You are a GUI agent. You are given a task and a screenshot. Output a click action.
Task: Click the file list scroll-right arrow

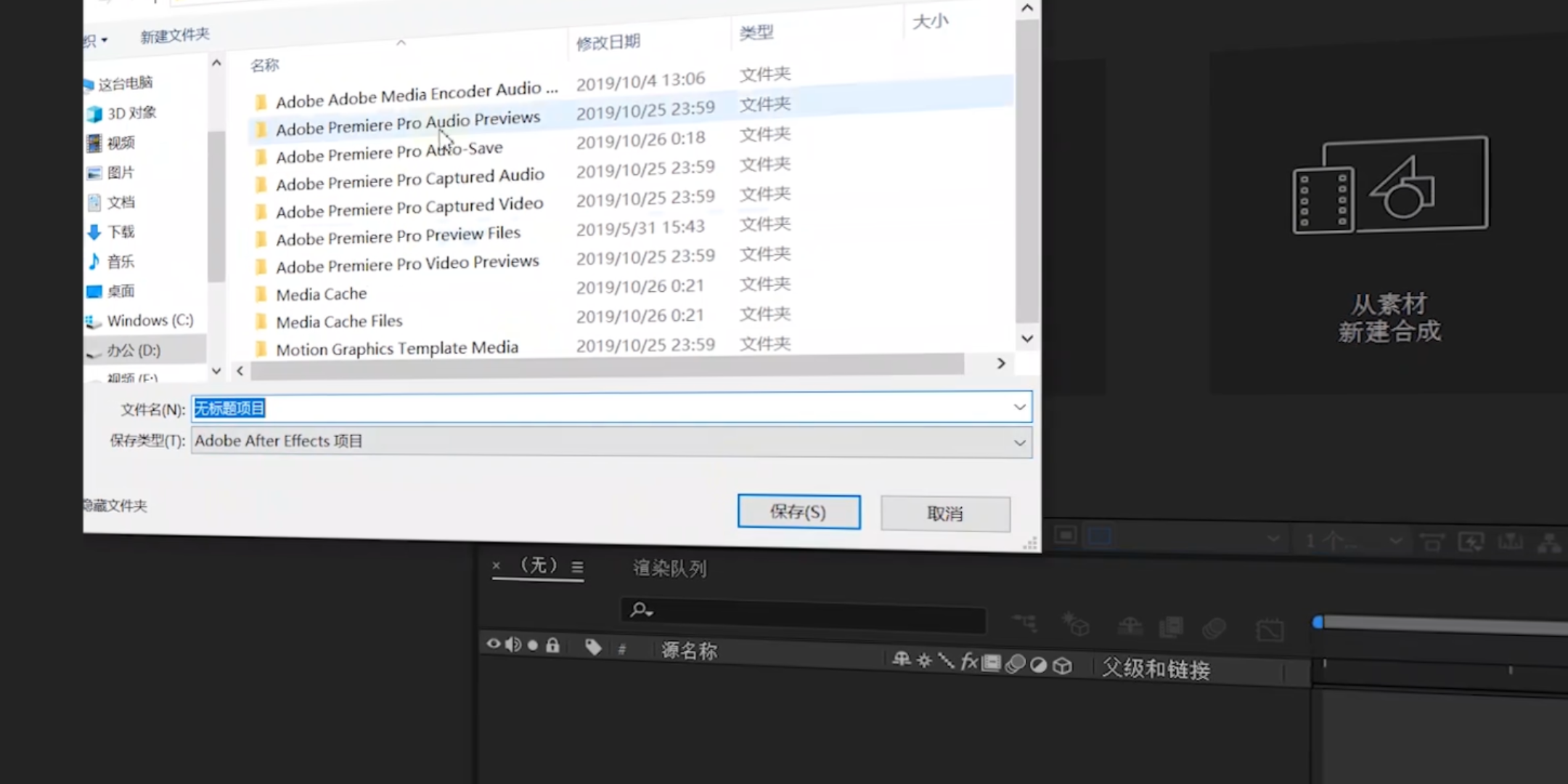point(1001,363)
